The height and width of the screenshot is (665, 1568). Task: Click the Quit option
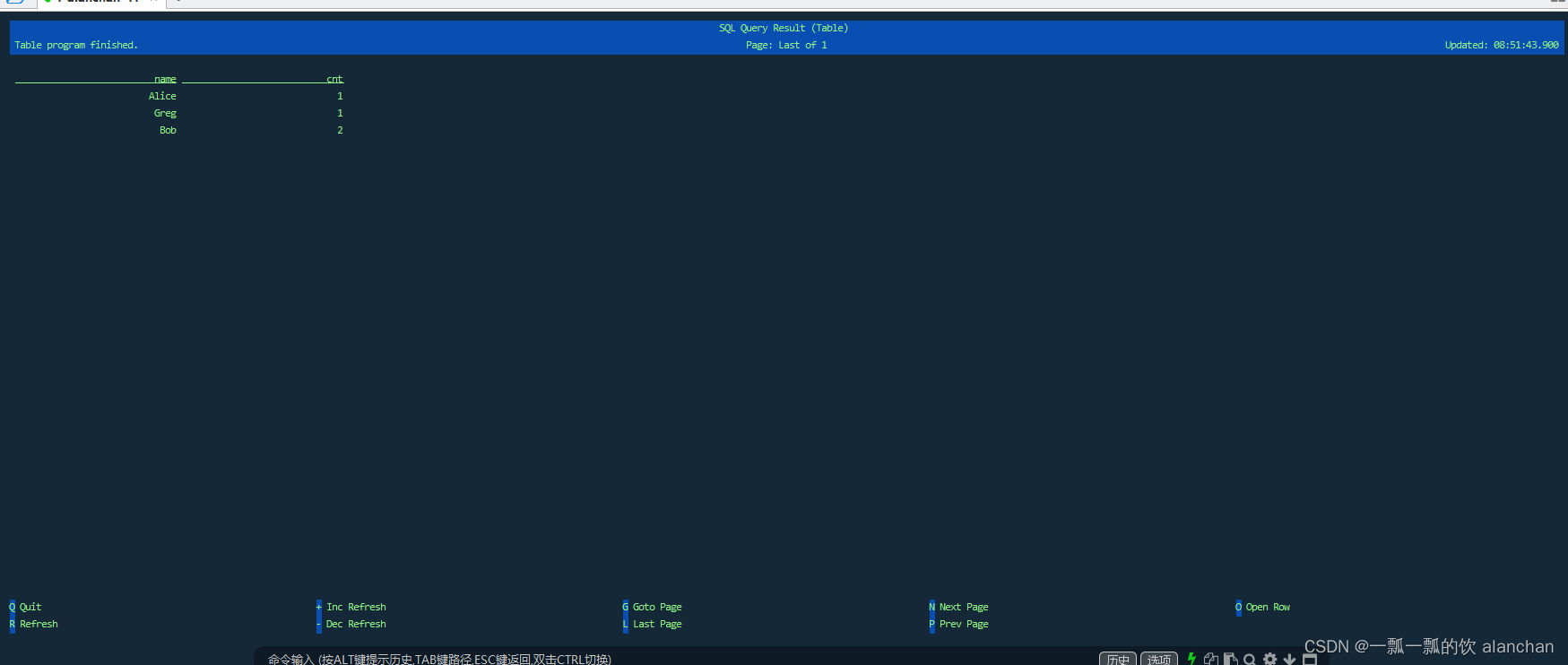pos(30,607)
